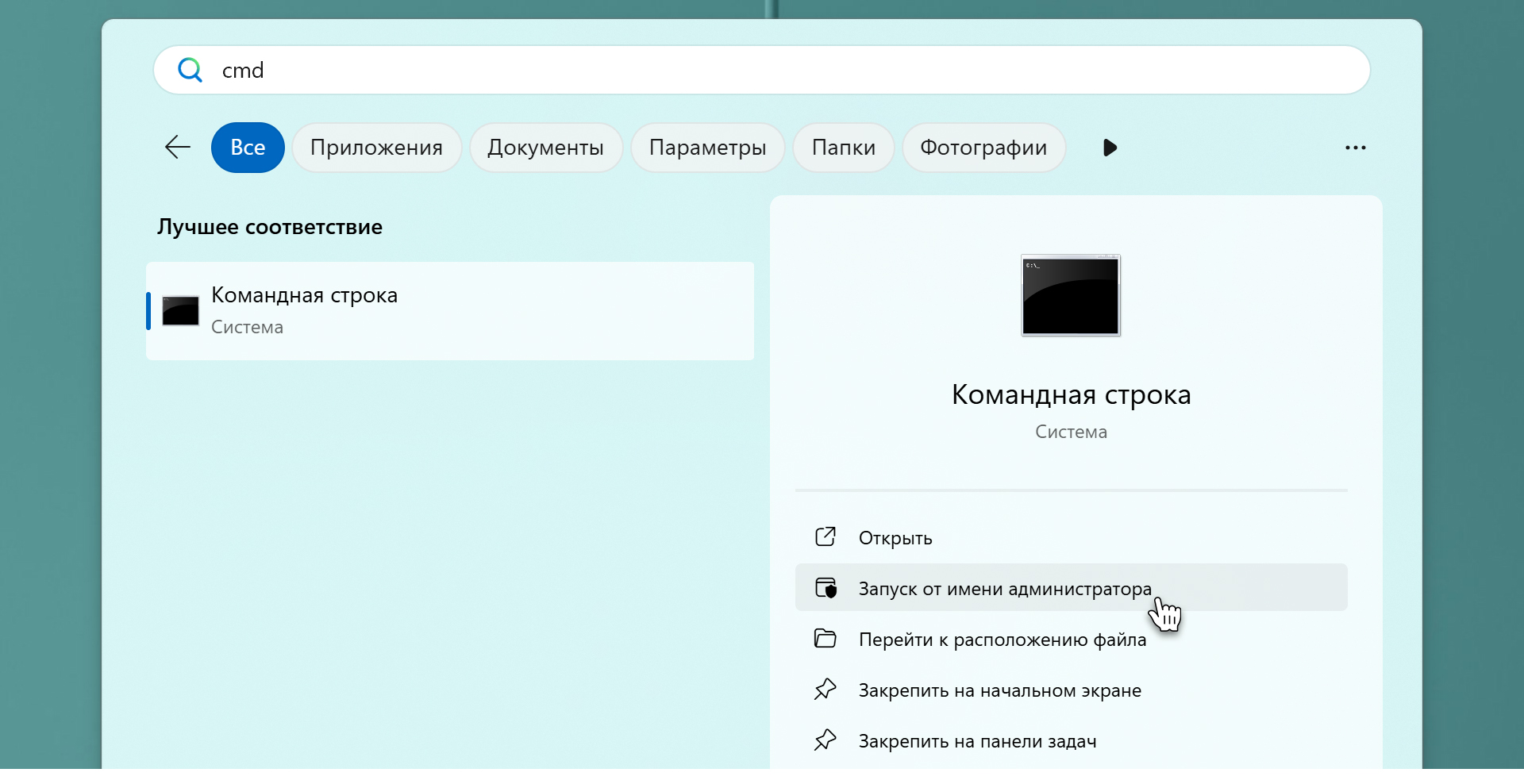This screenshot has height=784, width=1524.
Task: Click the administrator shield icon
Action: 825,588
